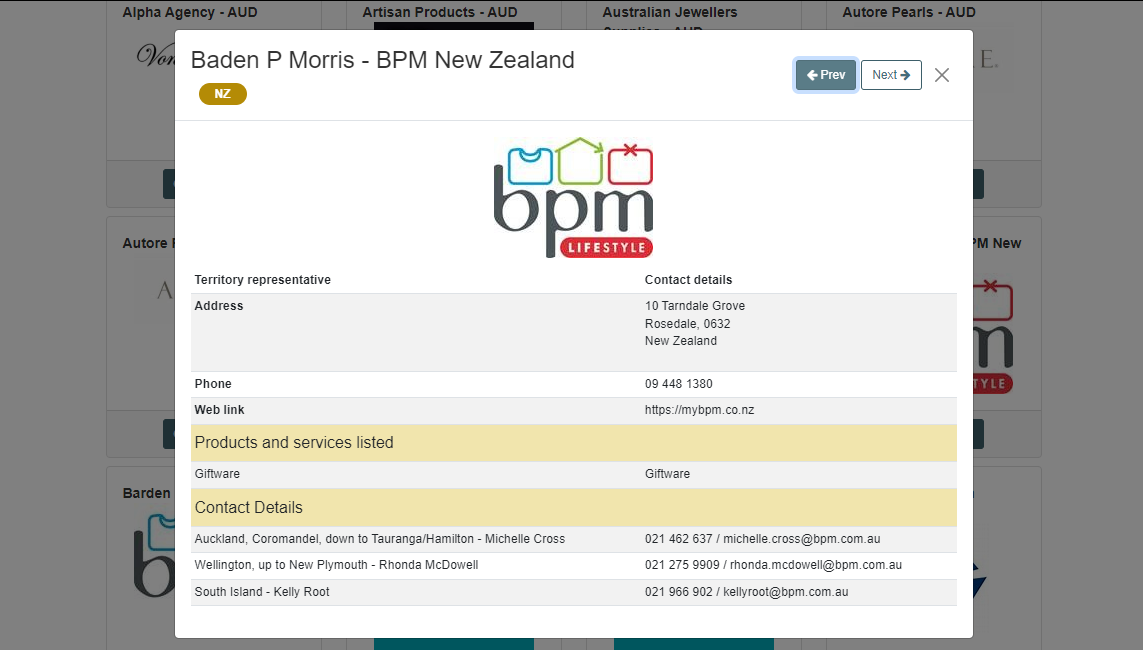Click the Phone row label
Screen dimensions: 1143x650
tap(213, 384)
